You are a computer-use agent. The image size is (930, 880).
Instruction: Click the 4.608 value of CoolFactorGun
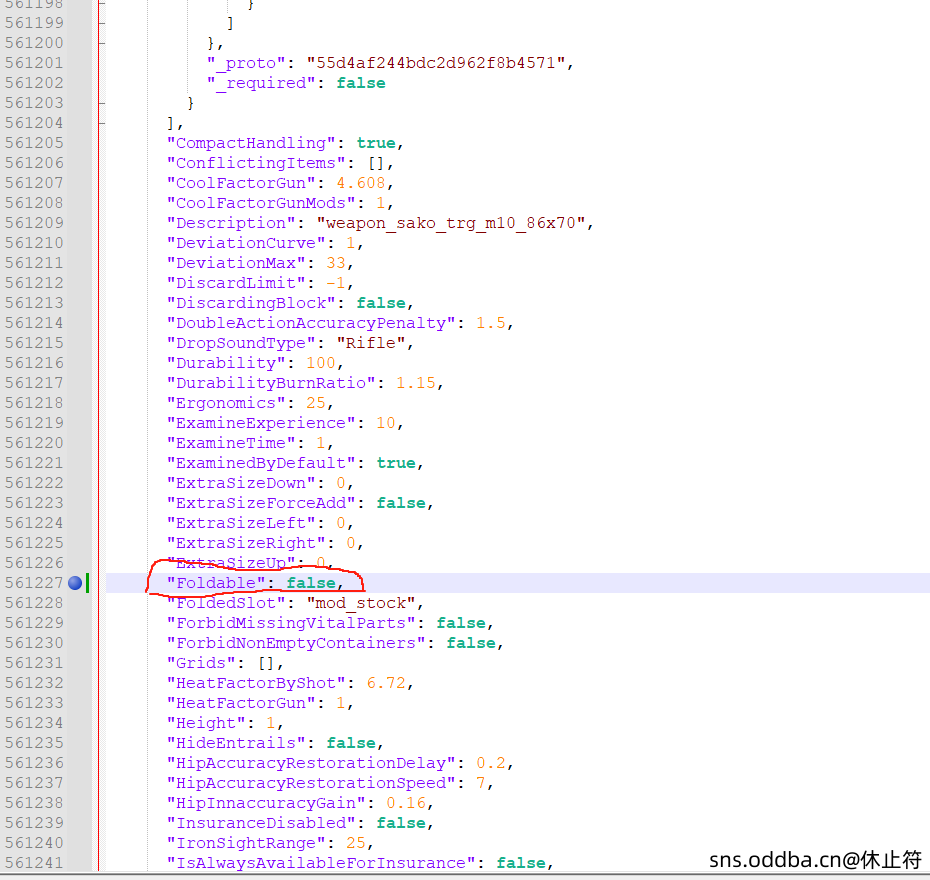coord(361,183)
